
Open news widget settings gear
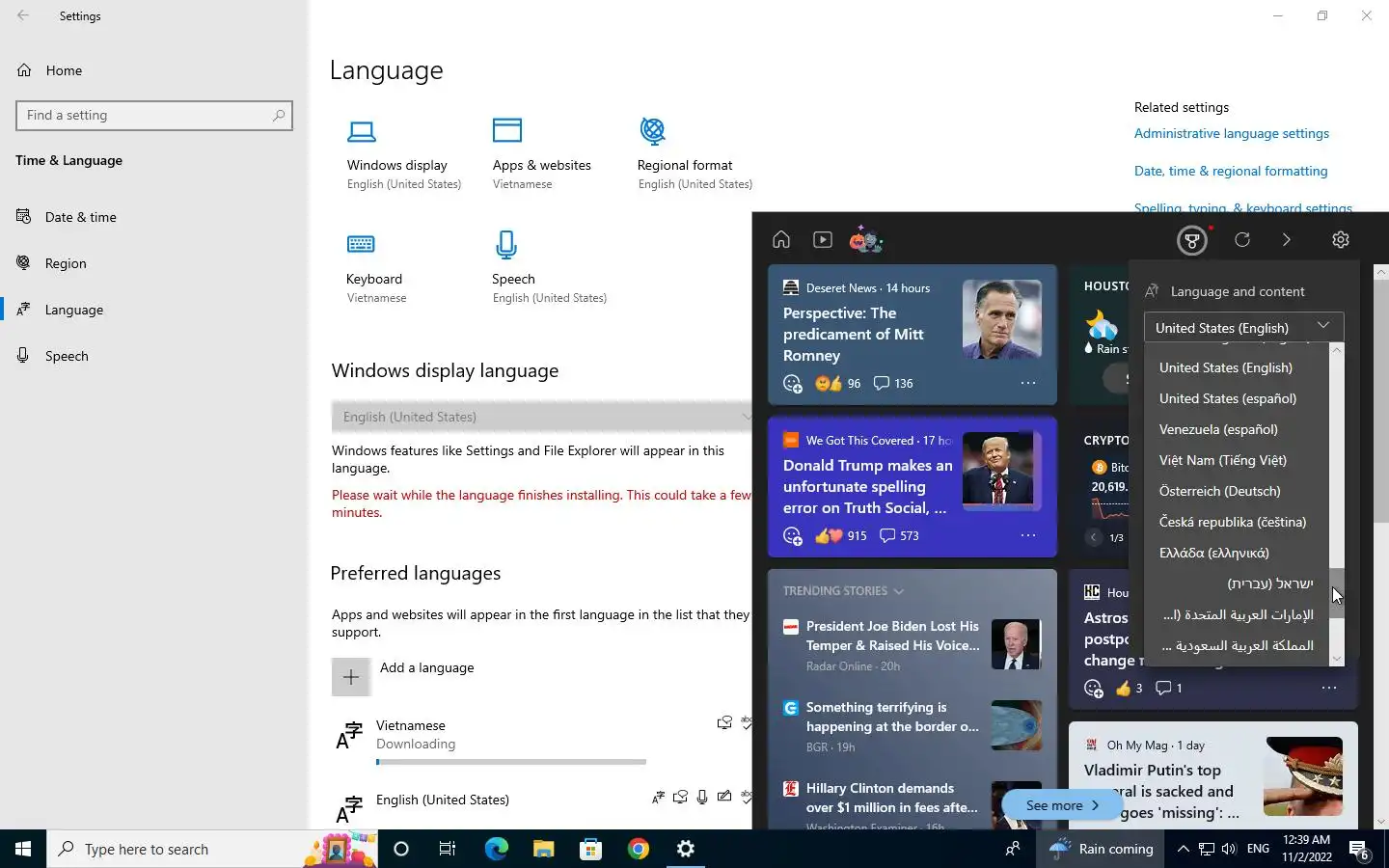1341,239
